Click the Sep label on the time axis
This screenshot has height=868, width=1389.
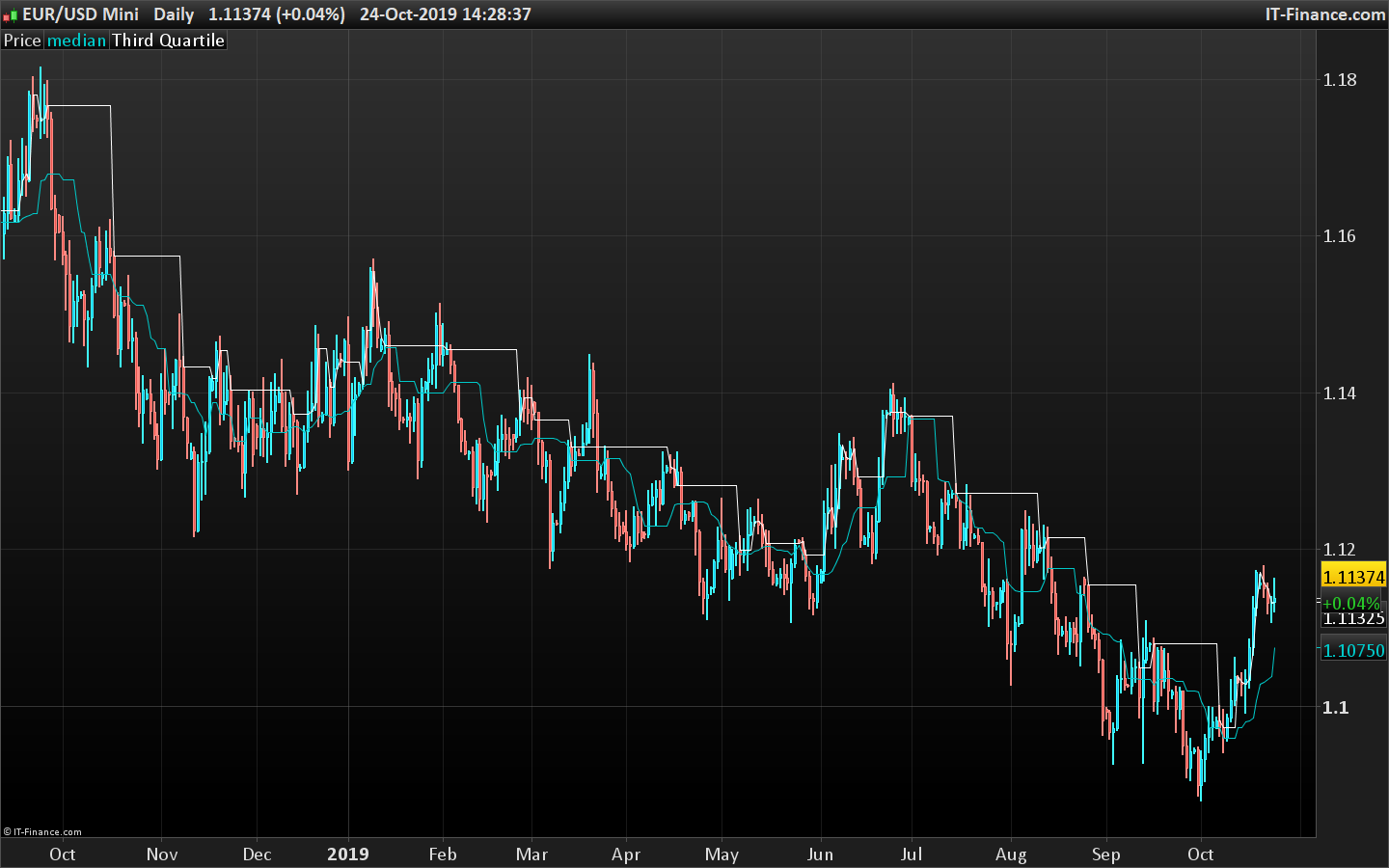pos(1106,854)
